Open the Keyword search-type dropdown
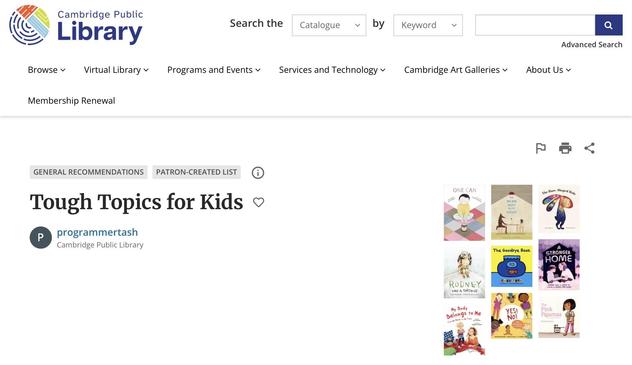Screen dimensions: 632x365 coord(428,25)
